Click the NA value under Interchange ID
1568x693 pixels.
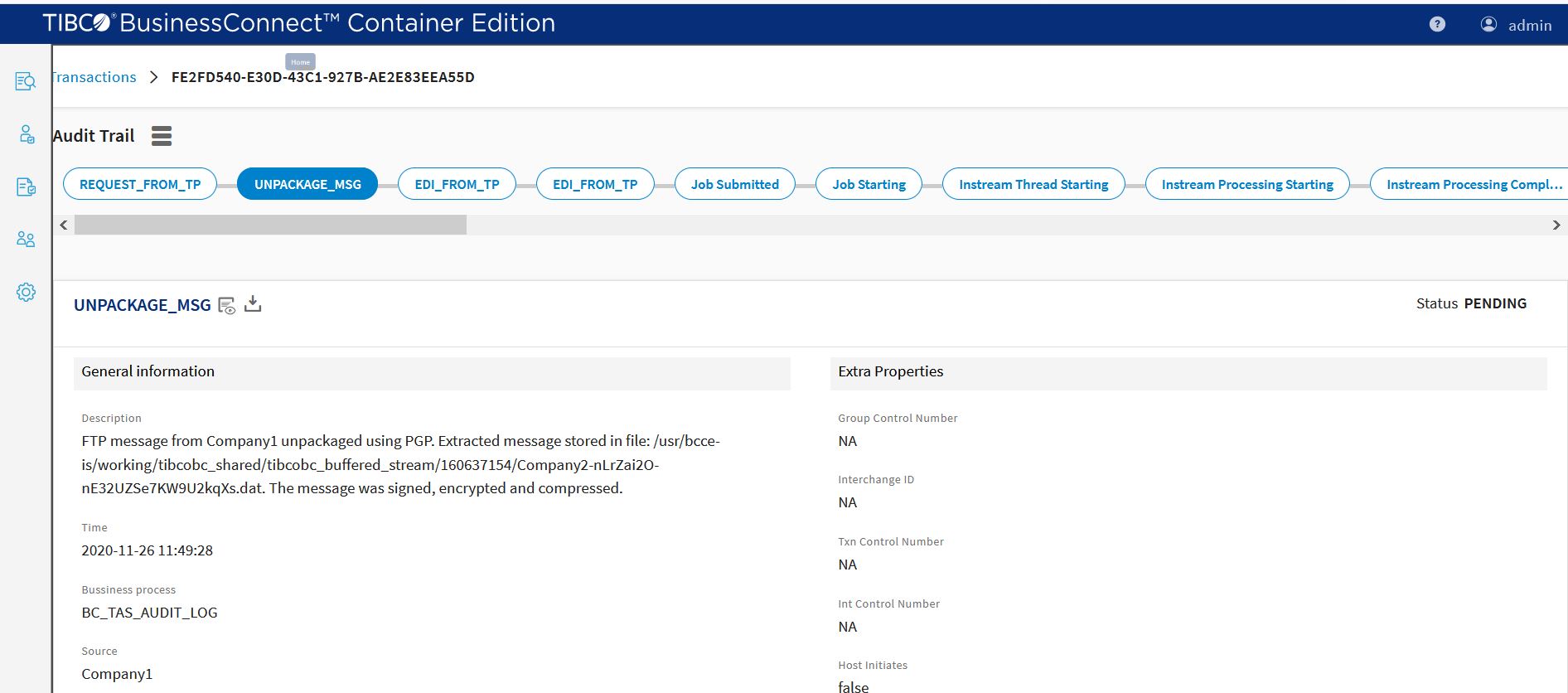coord(848,502)
